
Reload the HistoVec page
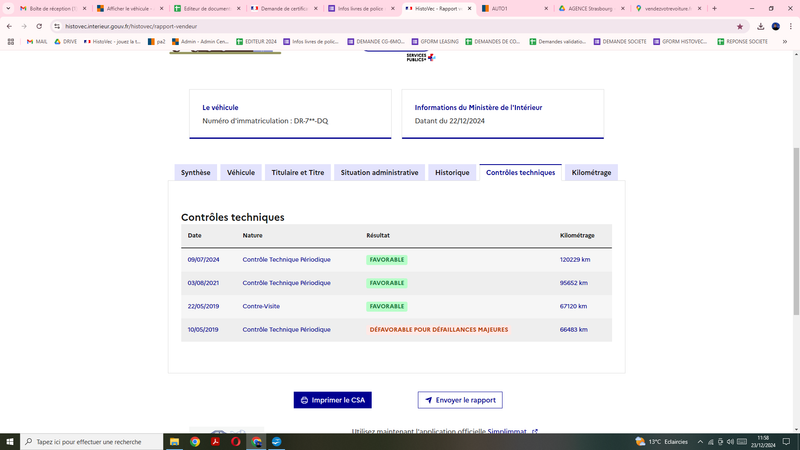click(x=39, y=27)
